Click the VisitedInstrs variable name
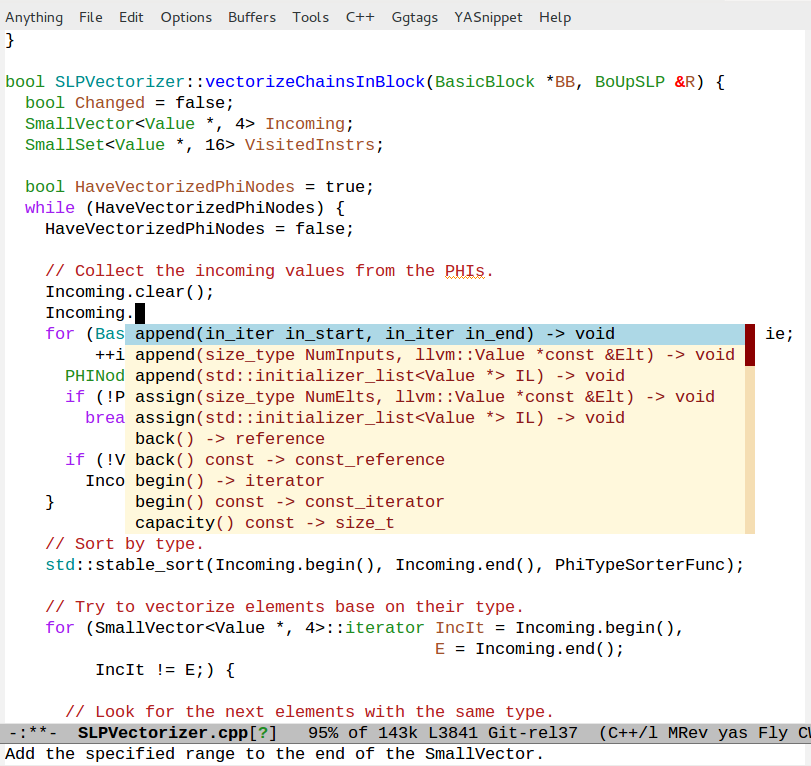The width and height of the screenshot is (811, 766). (310, 145)
